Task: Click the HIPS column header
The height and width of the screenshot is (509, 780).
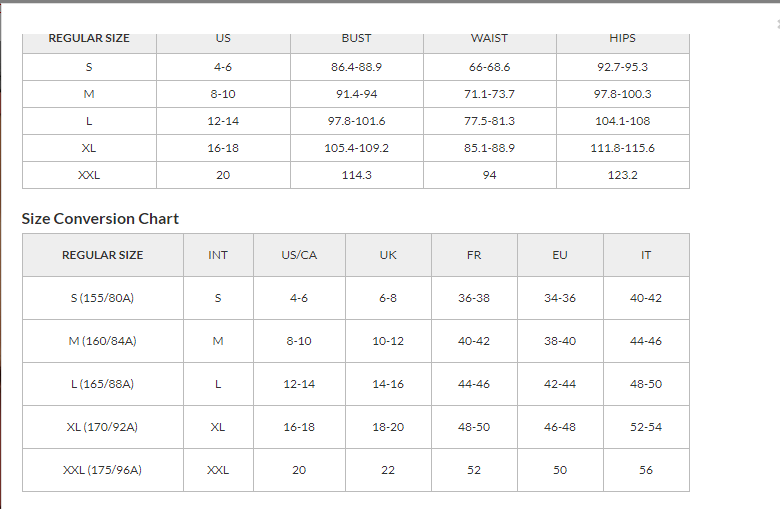Action: click(622, 38)
